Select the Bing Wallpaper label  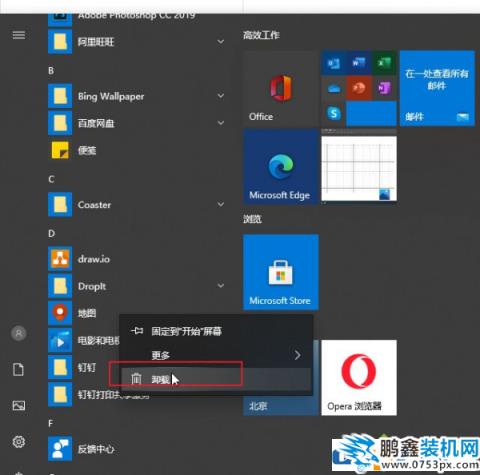point(111,96)
